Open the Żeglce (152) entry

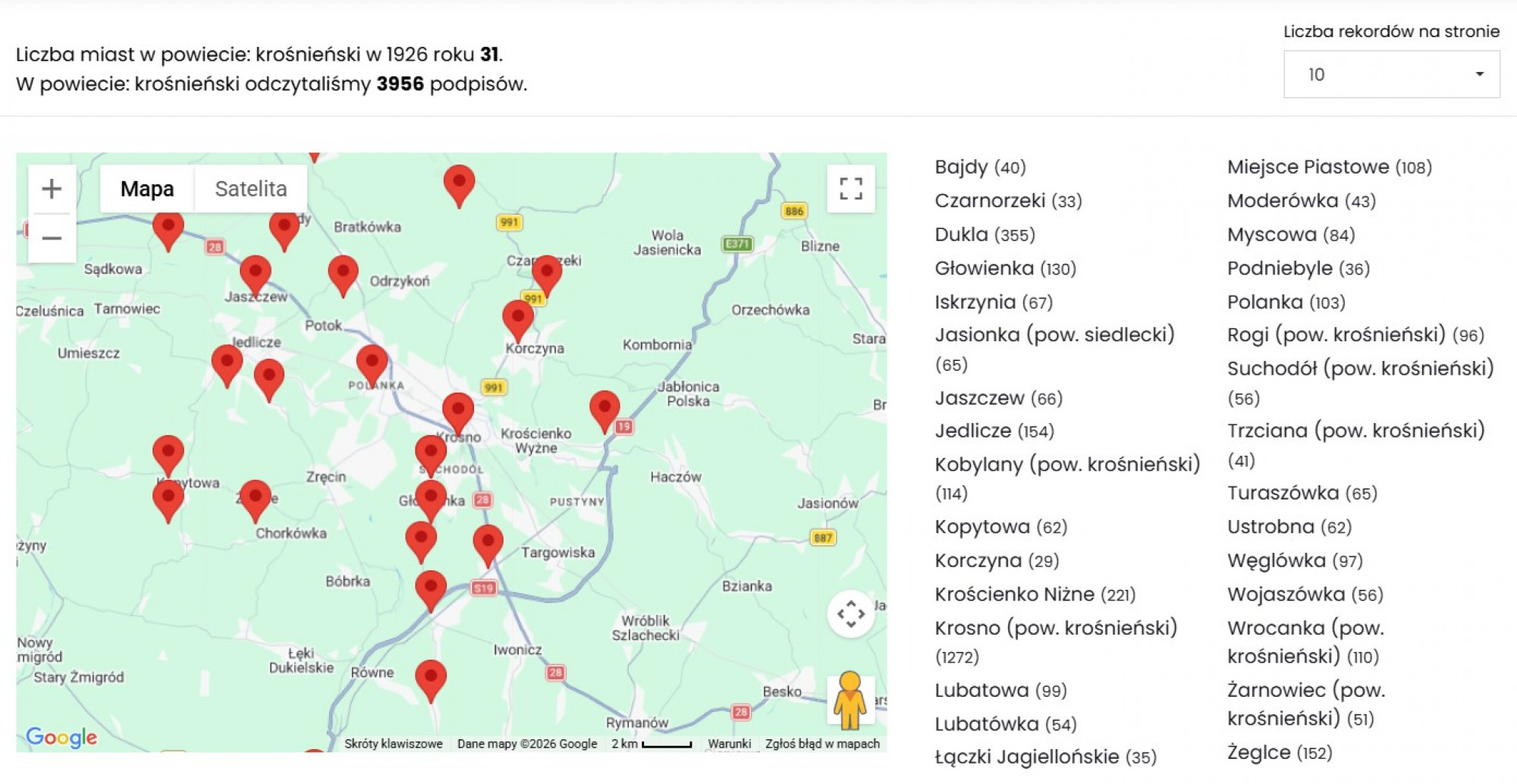1279,752
